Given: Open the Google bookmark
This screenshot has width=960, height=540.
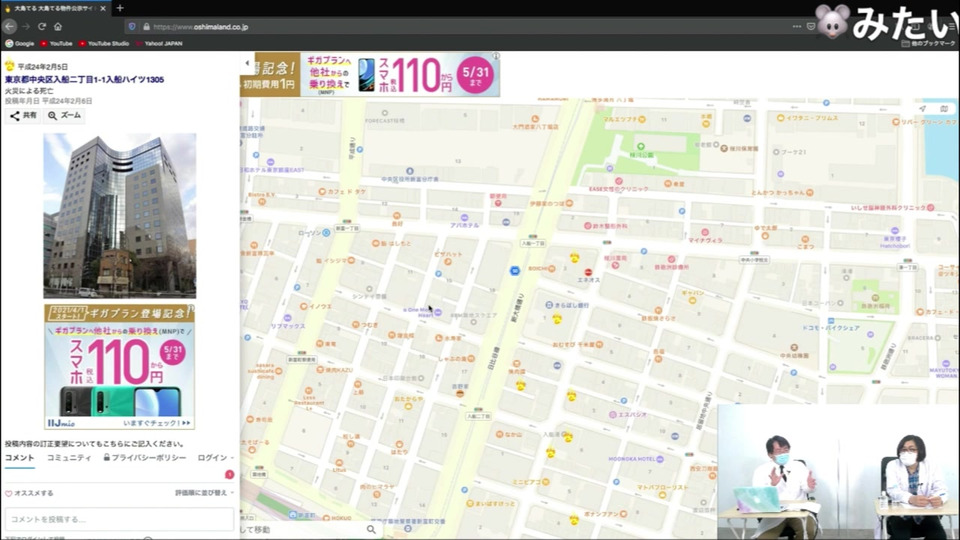Looking at the screenshot, I should [20, 43].
